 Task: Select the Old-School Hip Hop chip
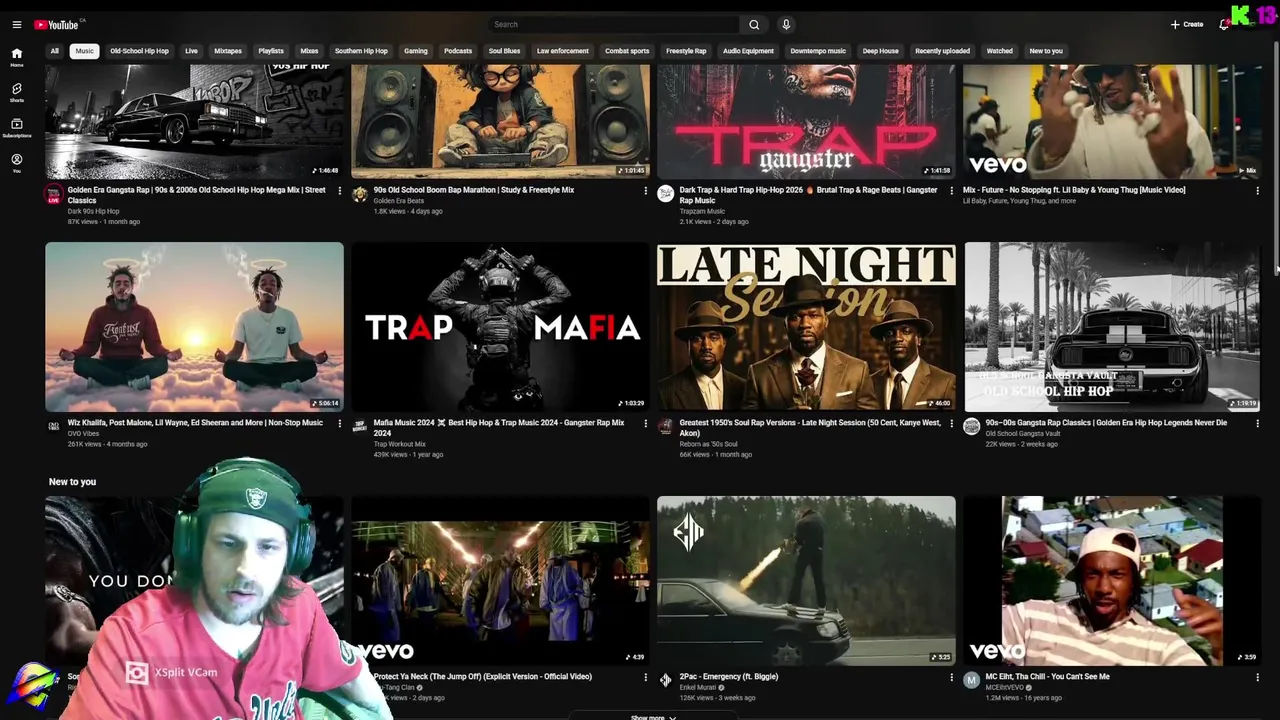tap(139, 51)
